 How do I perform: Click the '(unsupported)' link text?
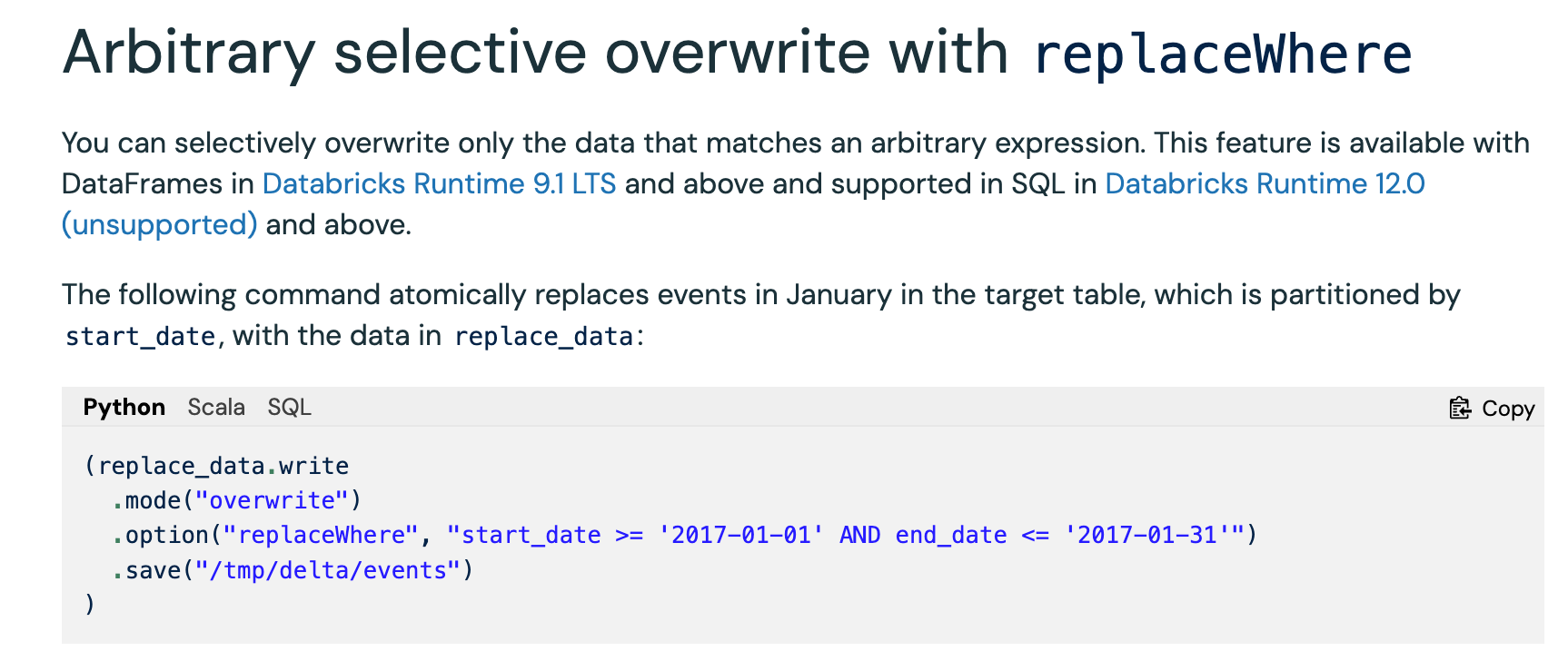pyautogui.click(x=160, y=224)
